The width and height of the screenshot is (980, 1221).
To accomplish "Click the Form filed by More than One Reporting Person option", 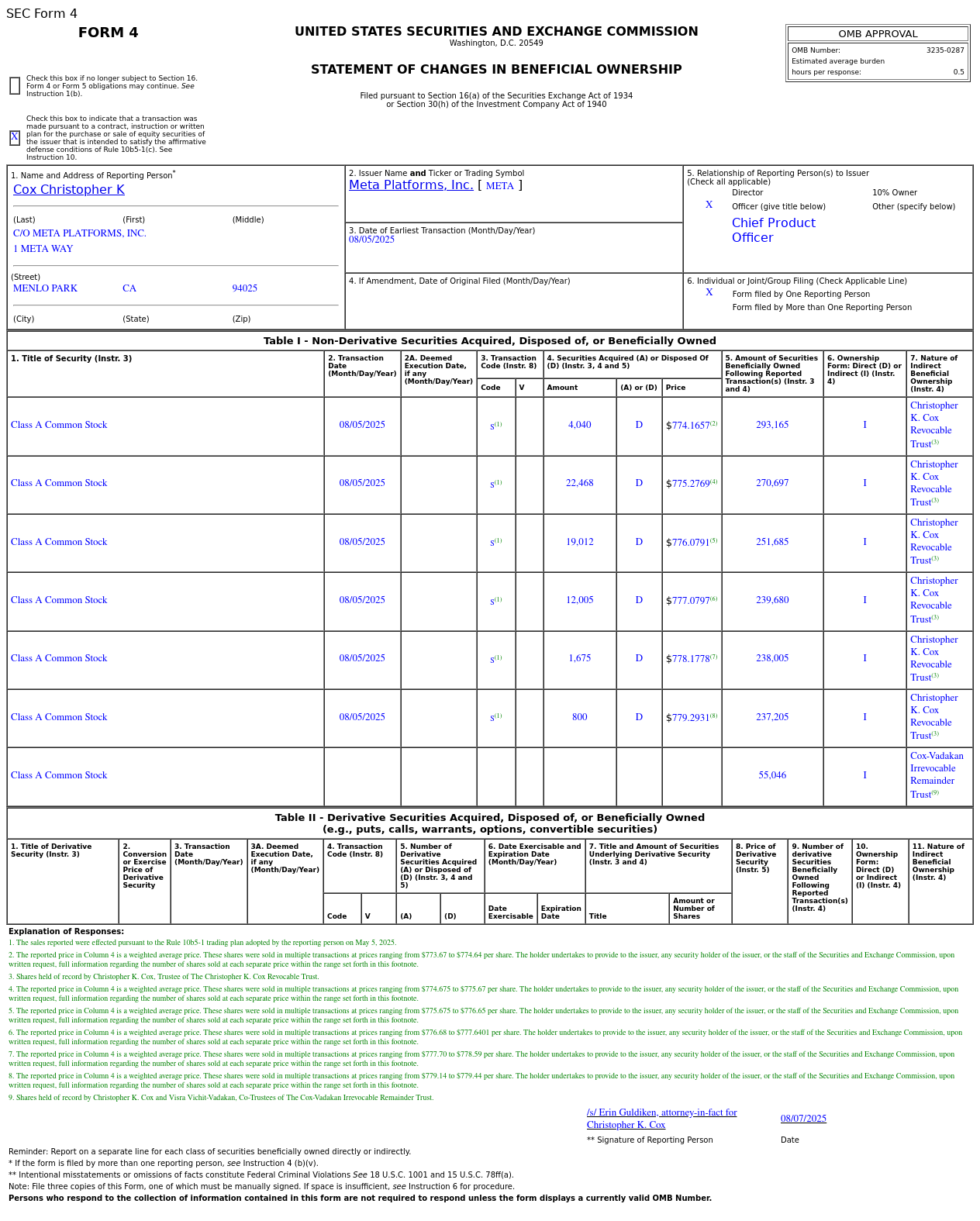I will [x=822, y=308].
